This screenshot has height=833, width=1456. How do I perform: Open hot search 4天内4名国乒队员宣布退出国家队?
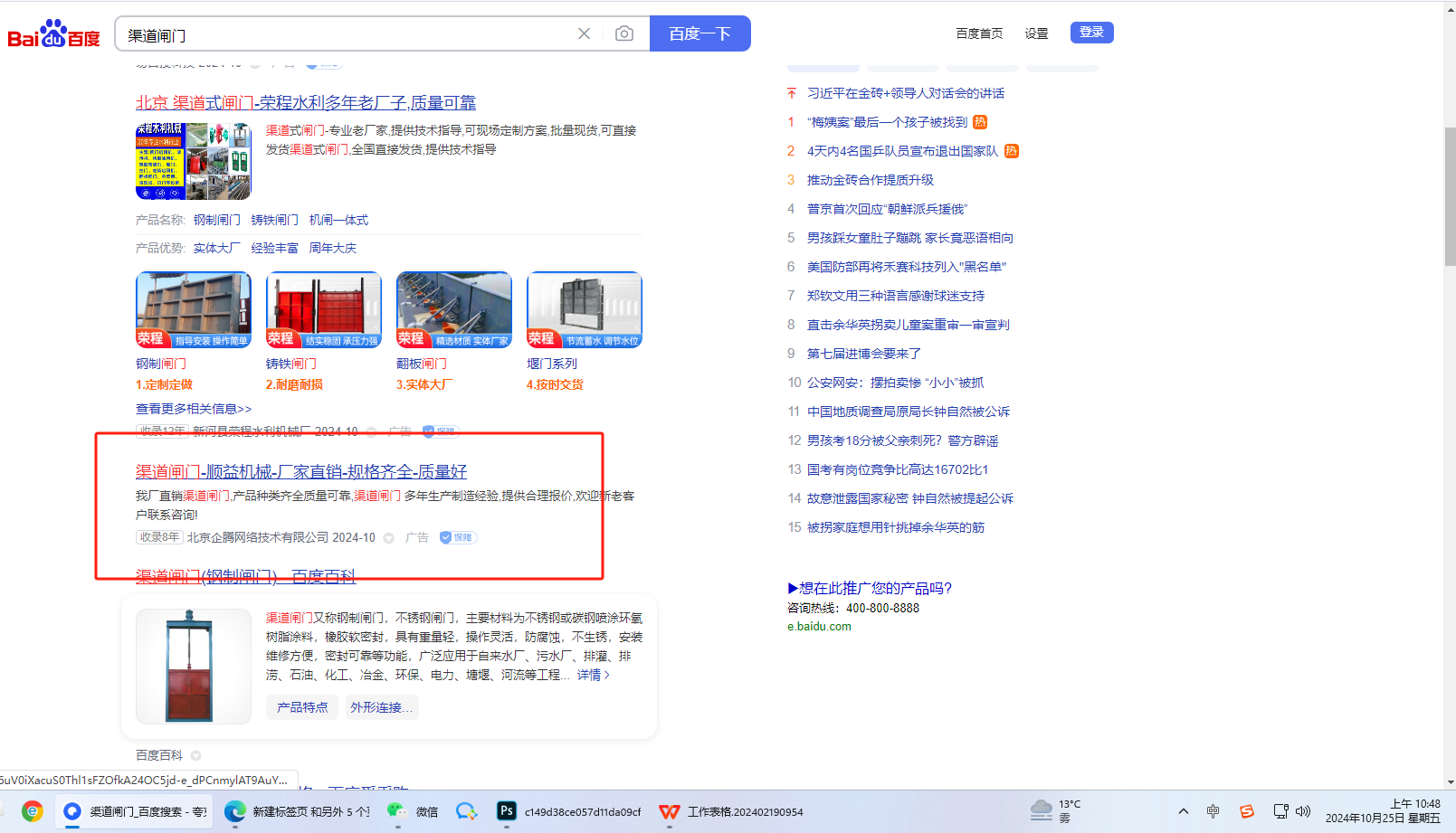click(x=903, y=151)
